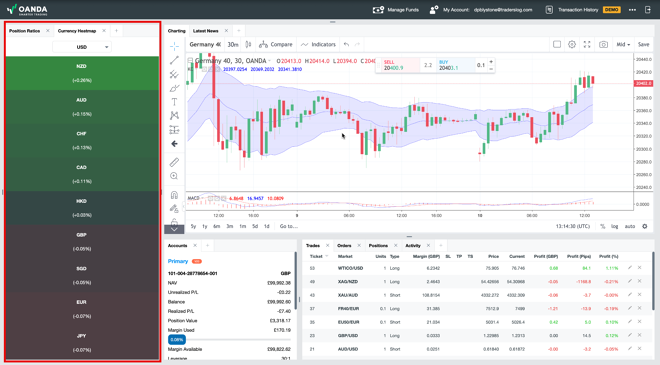Take a chart snapshot with the camera icon
Image resolution: width=660 pixels, height=365 pixels.
[603, 44]
